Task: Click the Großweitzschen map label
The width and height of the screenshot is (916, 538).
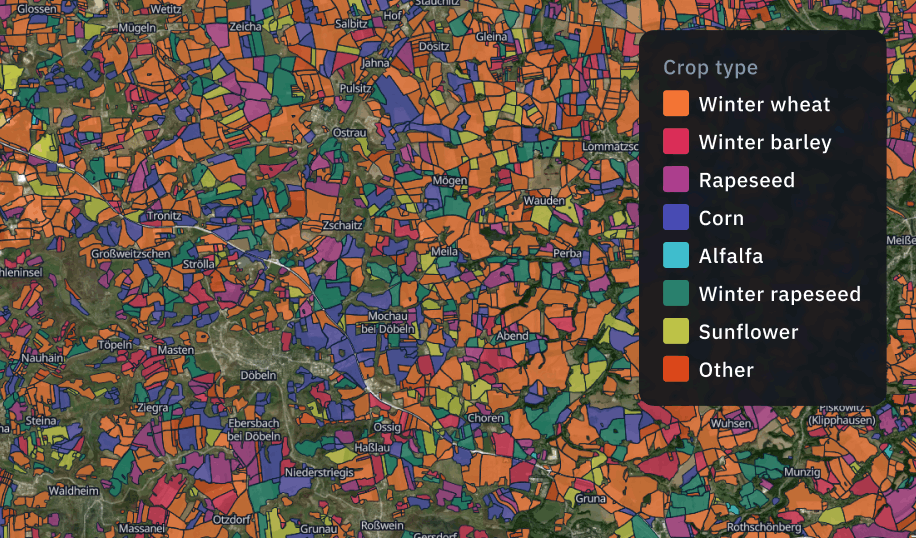Action: (x=131, y=254)
